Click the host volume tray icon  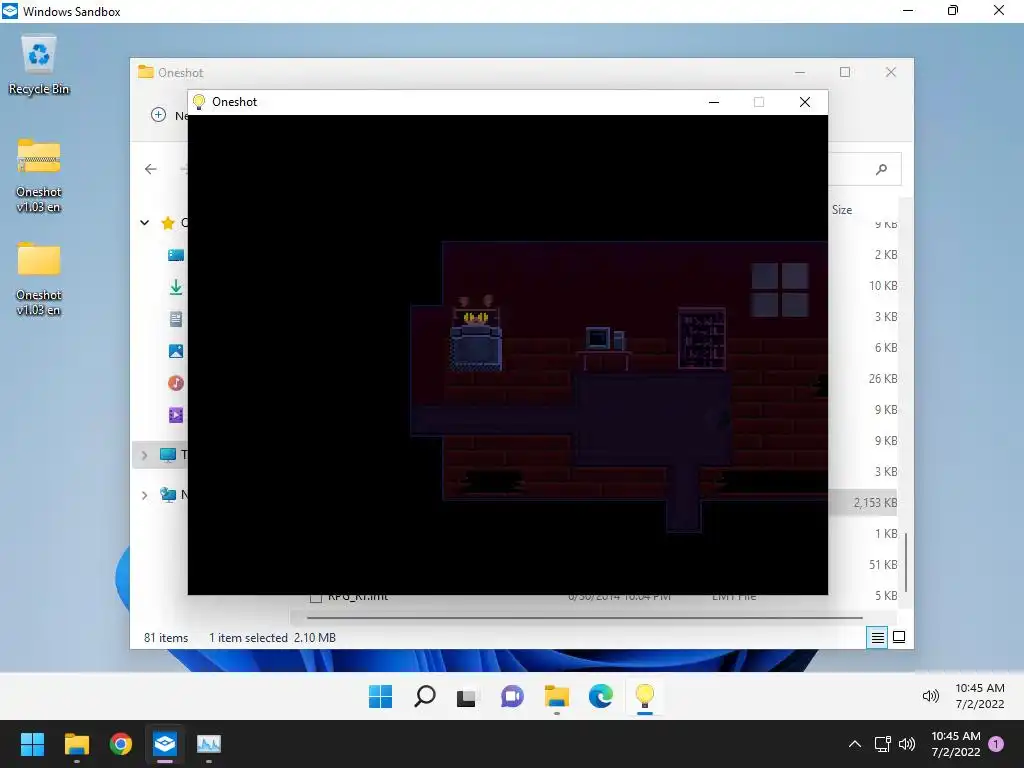point(907,744)
